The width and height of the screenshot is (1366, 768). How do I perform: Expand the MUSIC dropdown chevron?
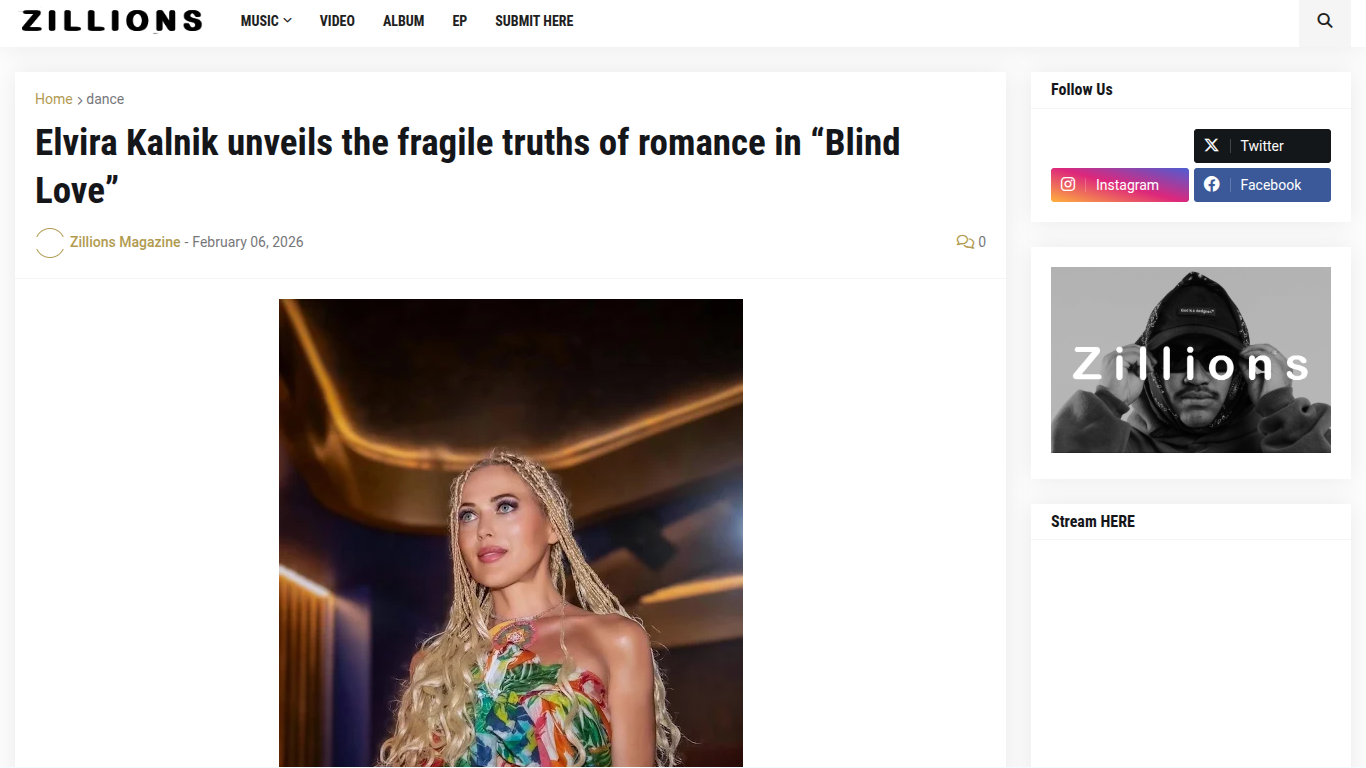[288, 21]
